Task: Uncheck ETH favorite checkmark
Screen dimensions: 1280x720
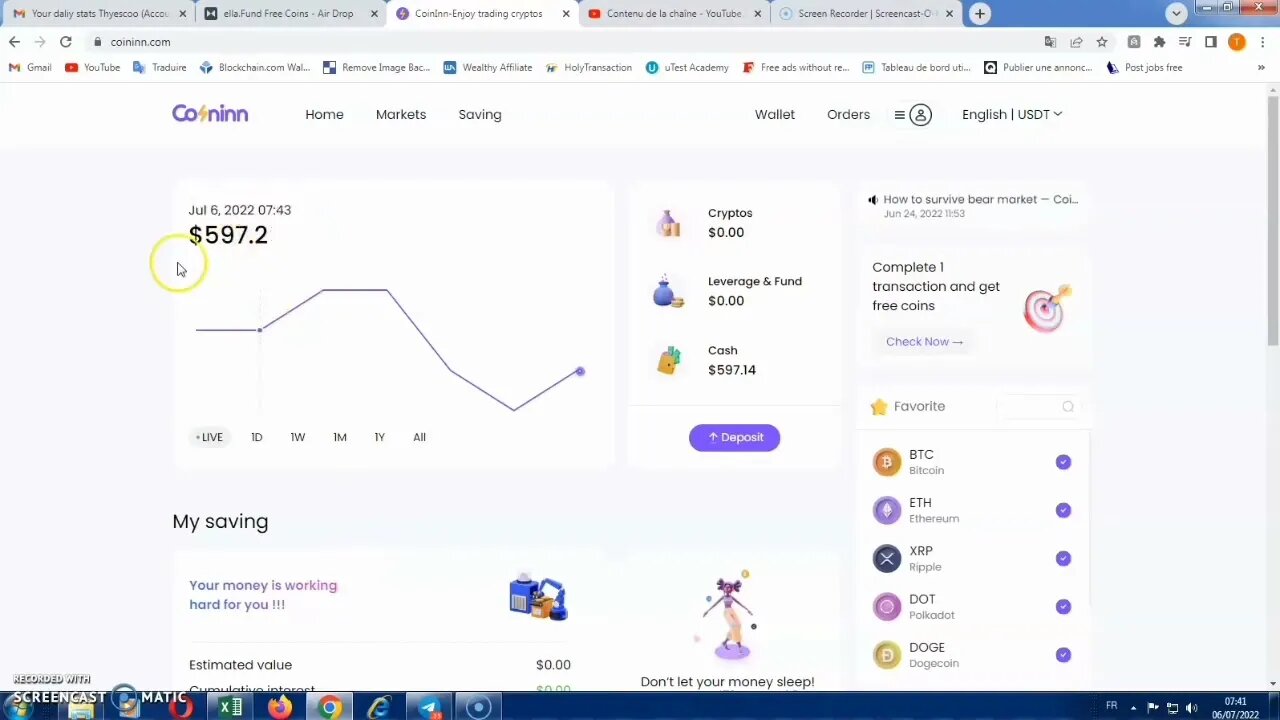Action: pos(1063,510)
